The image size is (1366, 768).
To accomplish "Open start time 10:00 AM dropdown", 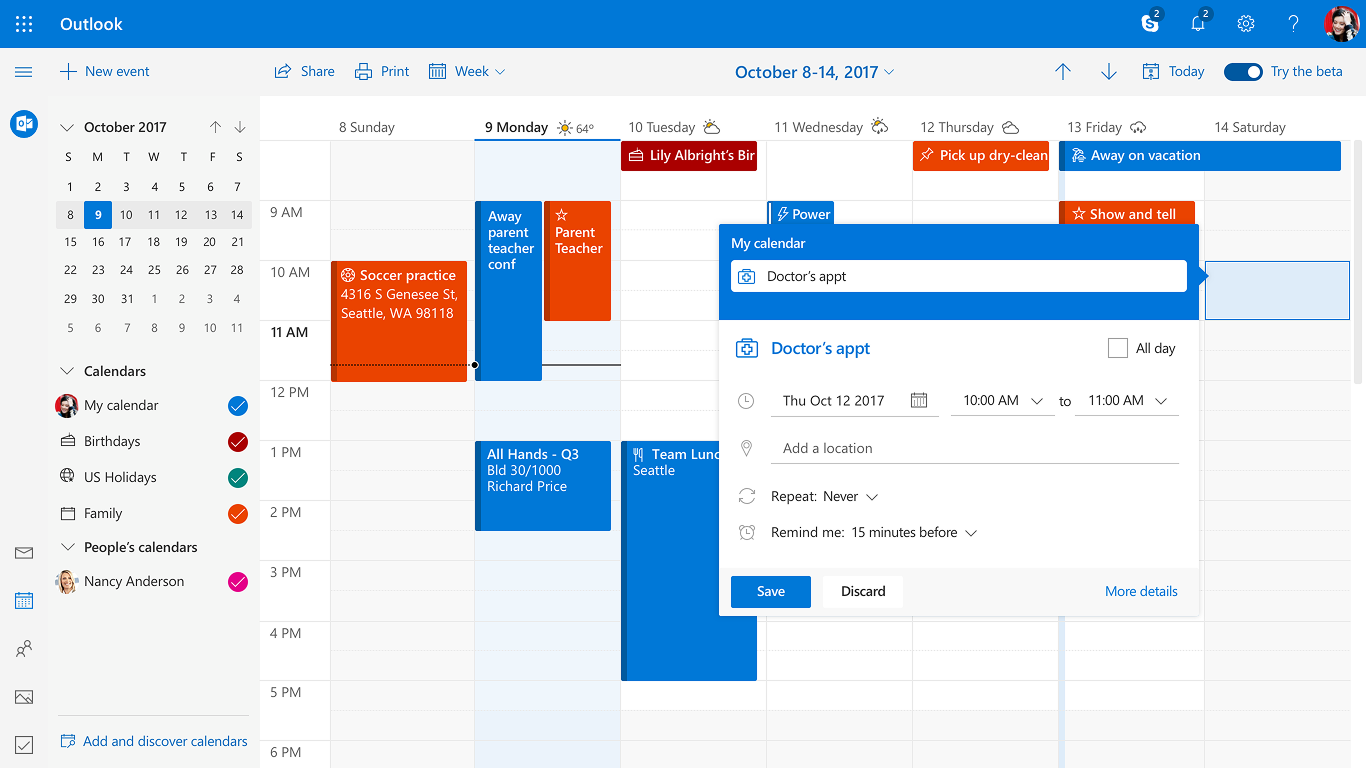I will (x=1003, y=401).
